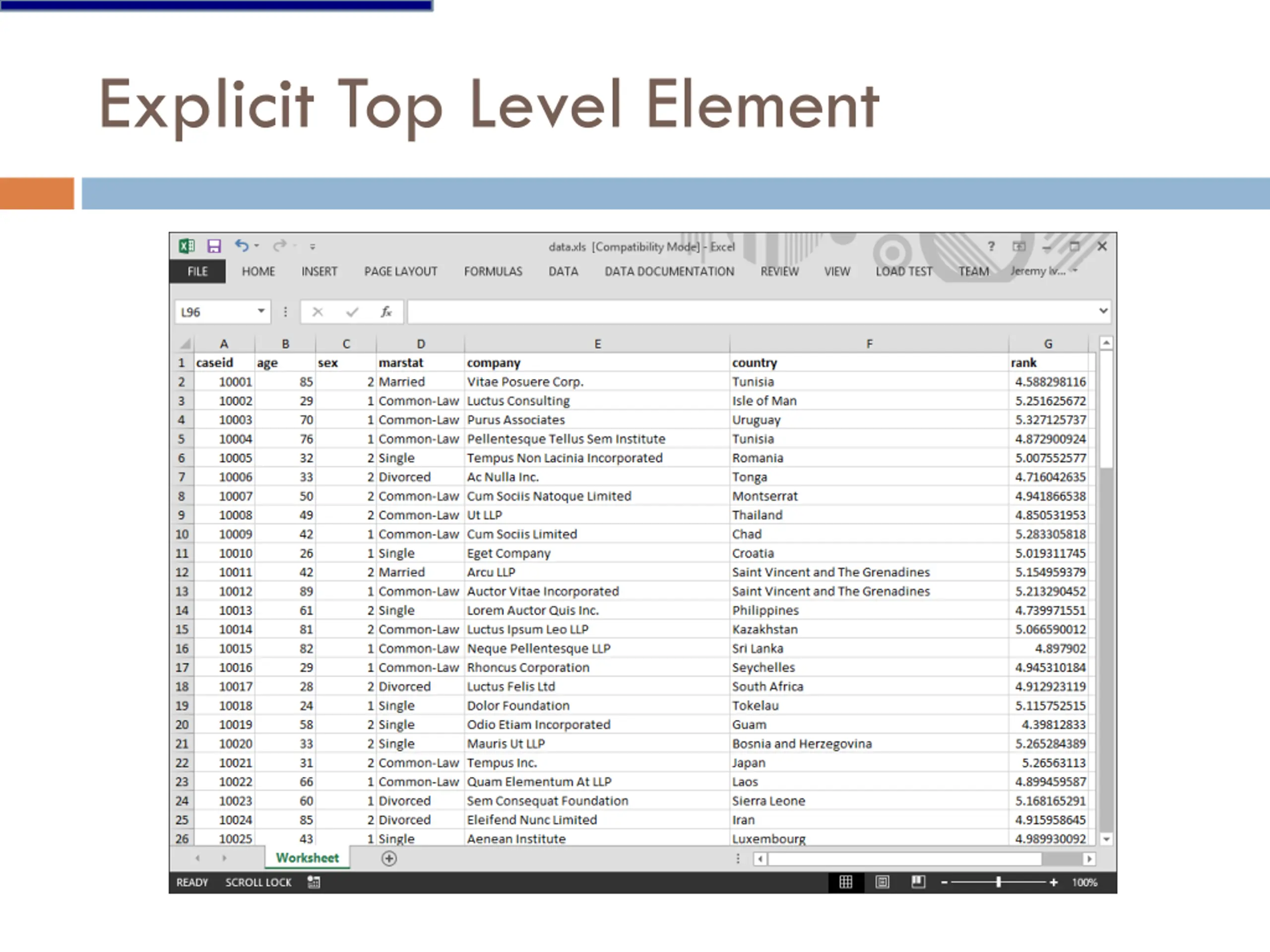Viewport: 1270px width, 952px height.
Task: Switch to the REVIEW tab
Action: tap(780, 271)
